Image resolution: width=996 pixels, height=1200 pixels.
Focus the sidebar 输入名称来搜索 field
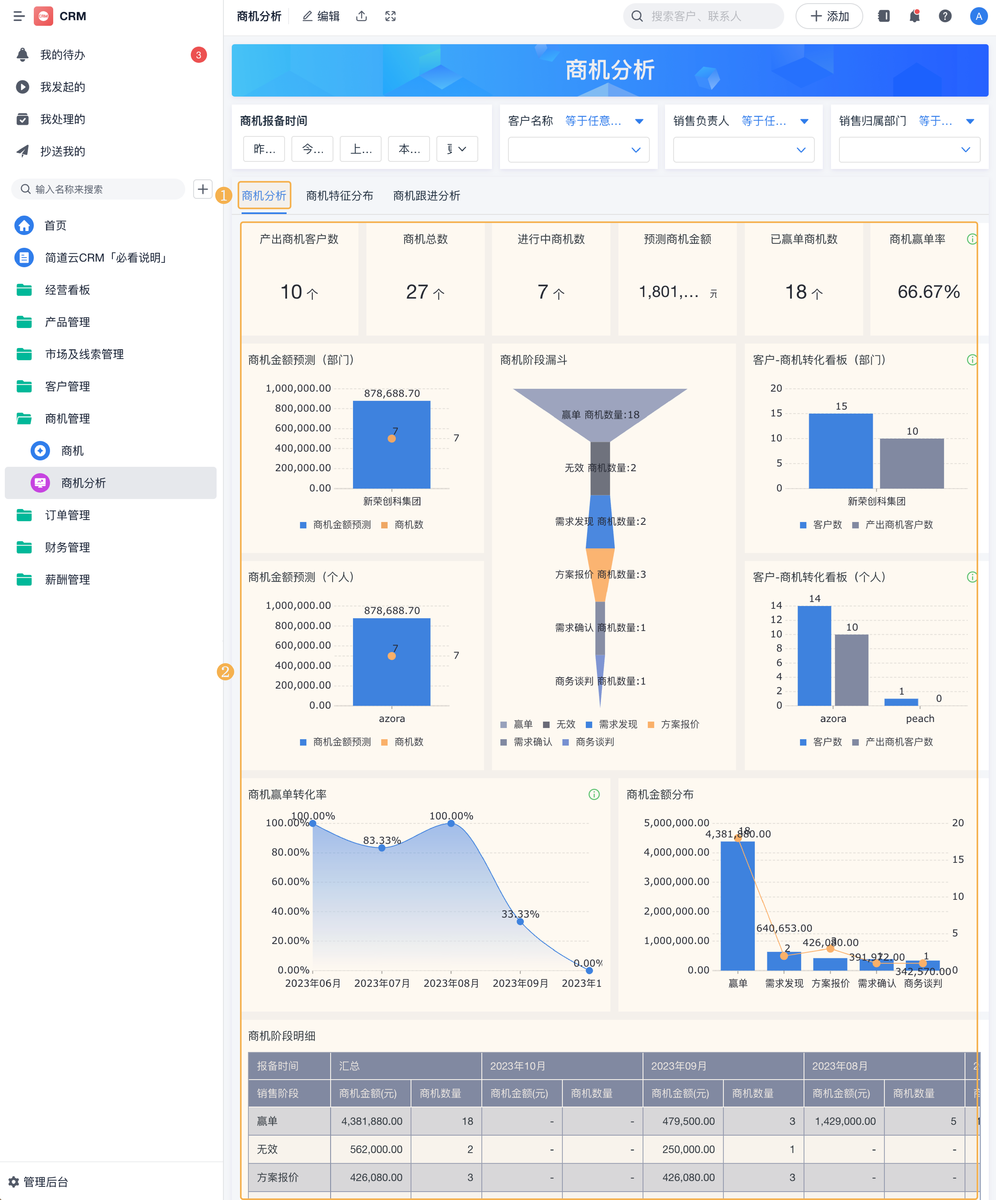click(x=98, y=189)
